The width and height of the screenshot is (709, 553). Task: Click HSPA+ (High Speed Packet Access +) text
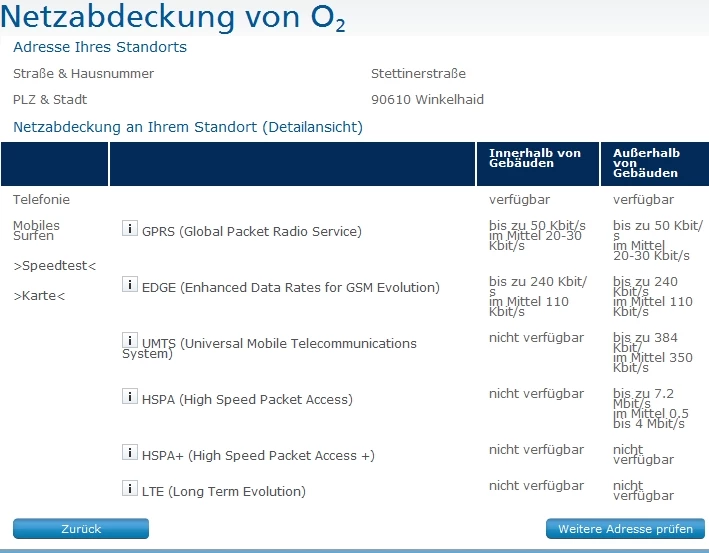click(258, 456)
